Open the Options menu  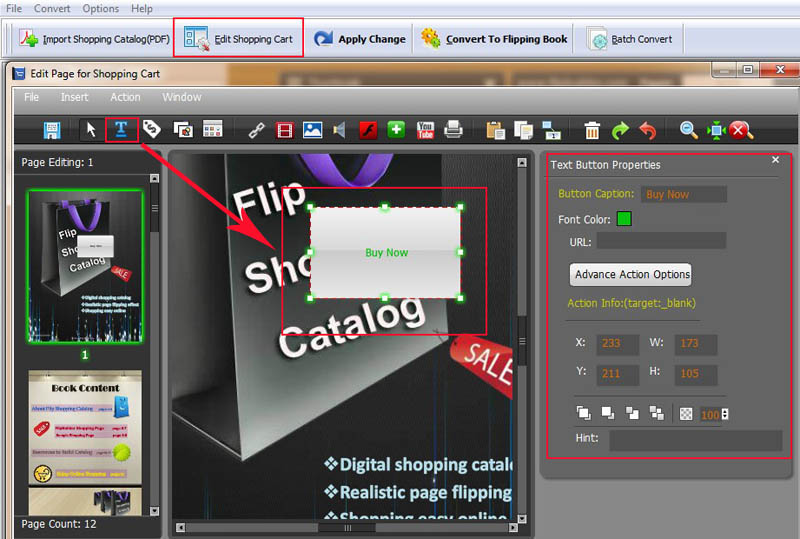[x=101, y=9]
